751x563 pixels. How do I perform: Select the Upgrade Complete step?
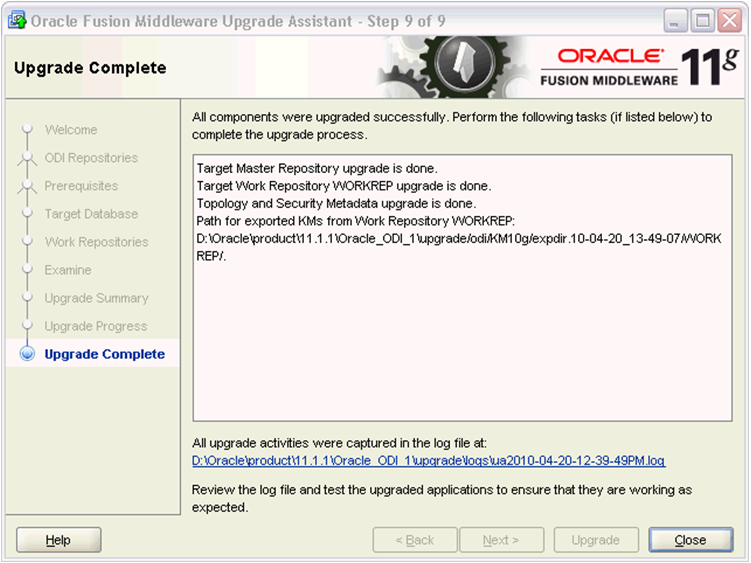pos(104,354)
